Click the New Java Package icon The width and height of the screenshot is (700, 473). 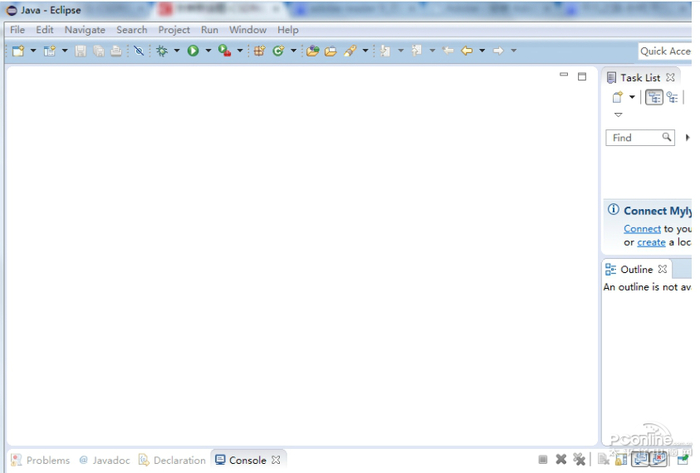pos(259,51)
